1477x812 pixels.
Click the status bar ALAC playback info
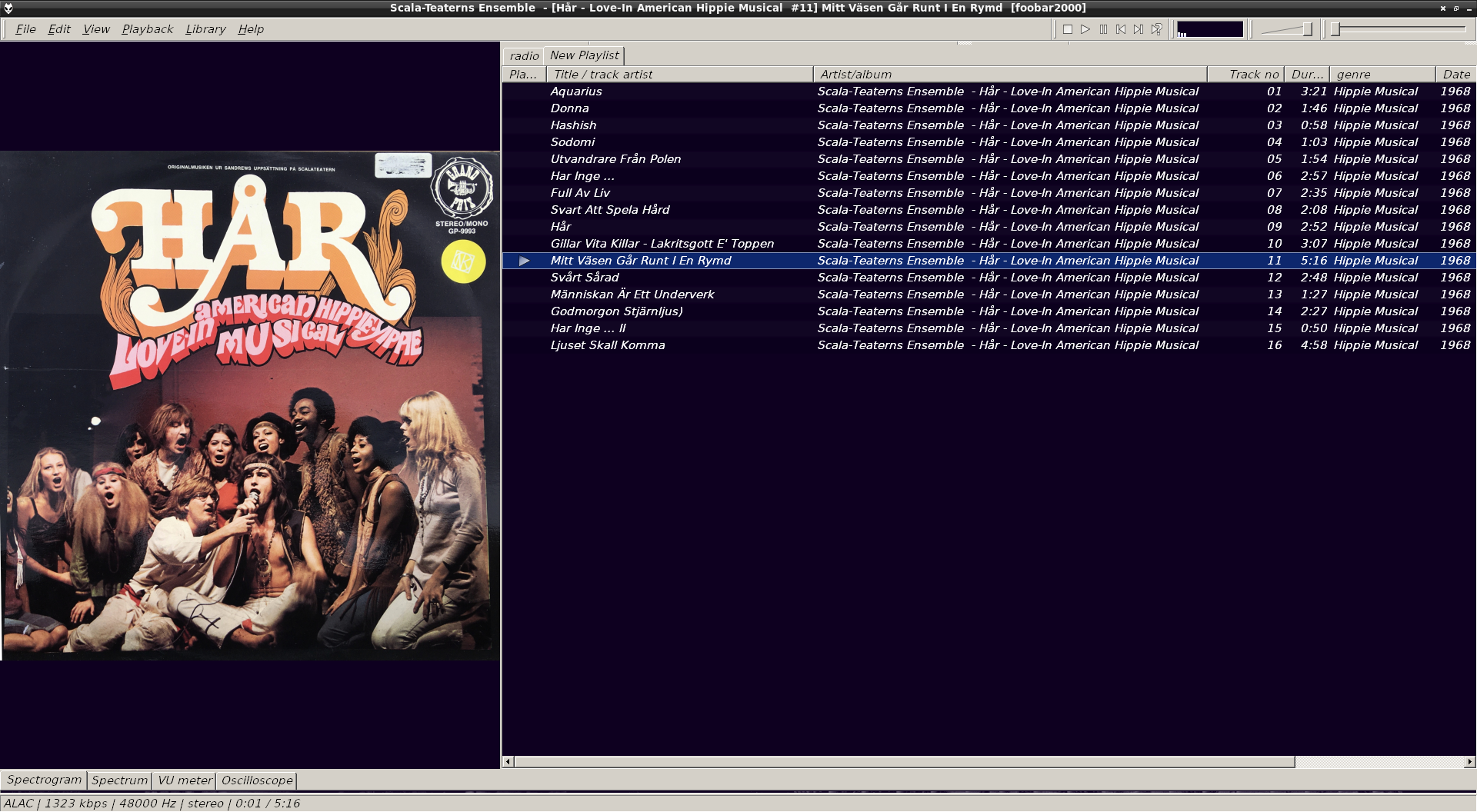click(x=152, y=804)
